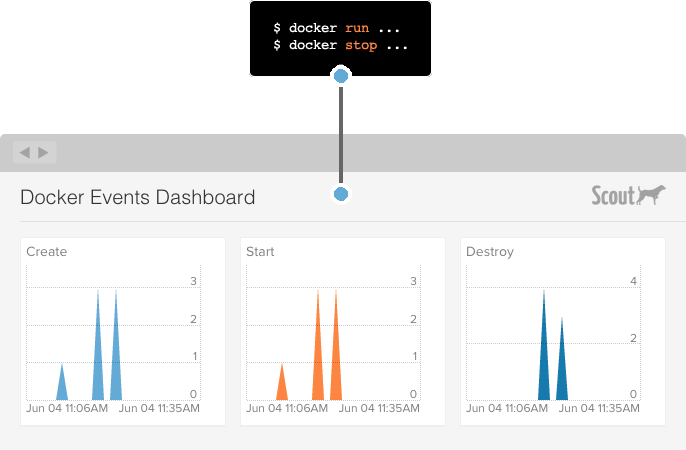The height and width of the screenshot is (450, 686).
Task: Go forward with the right arrow
Action: point(43,153)
